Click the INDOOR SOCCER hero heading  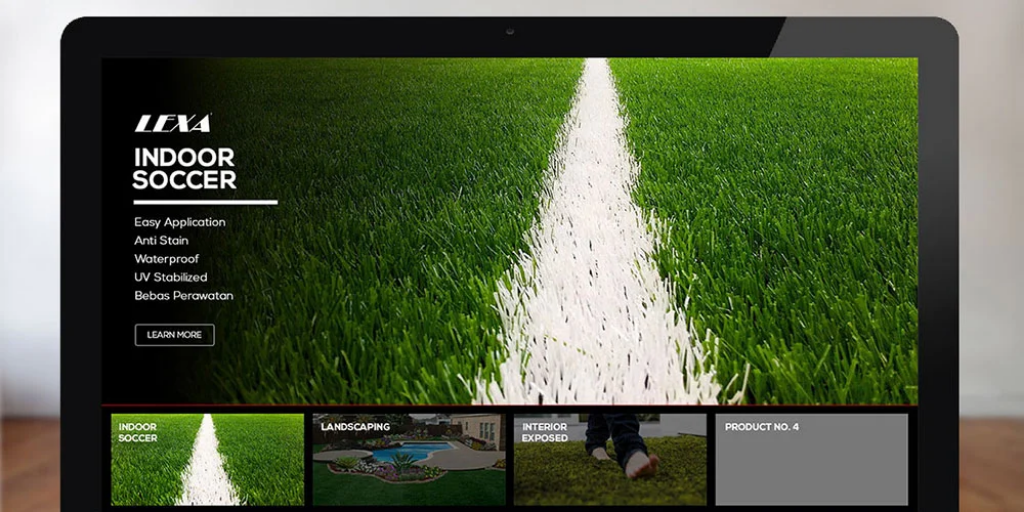pyautogui.click(x=185, y=169)
